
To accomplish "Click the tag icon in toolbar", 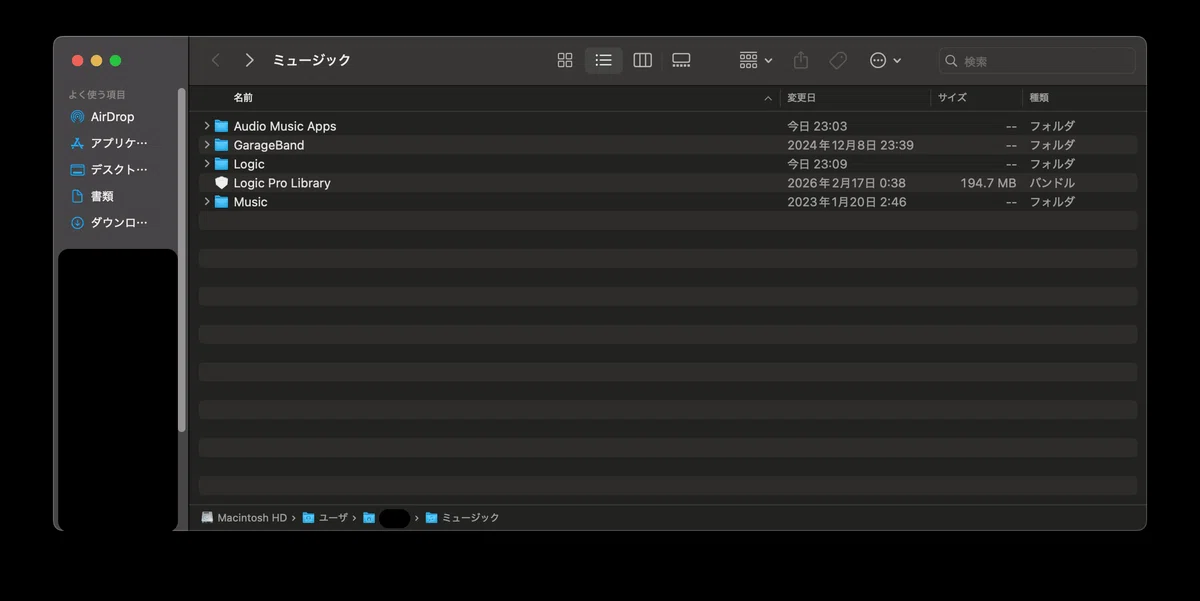I will tap(838, 61).
